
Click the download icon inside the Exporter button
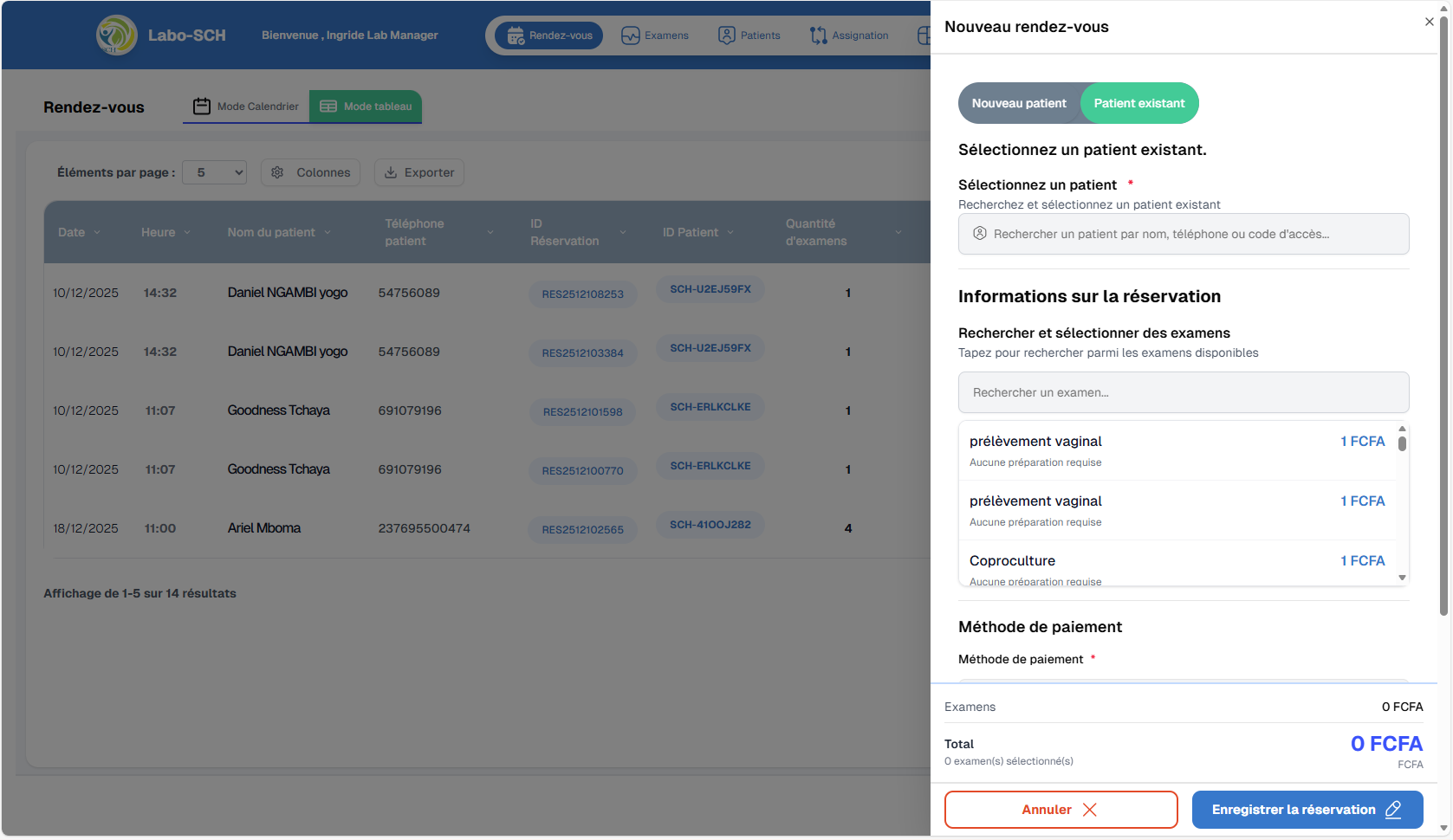[x=390, y=172]
